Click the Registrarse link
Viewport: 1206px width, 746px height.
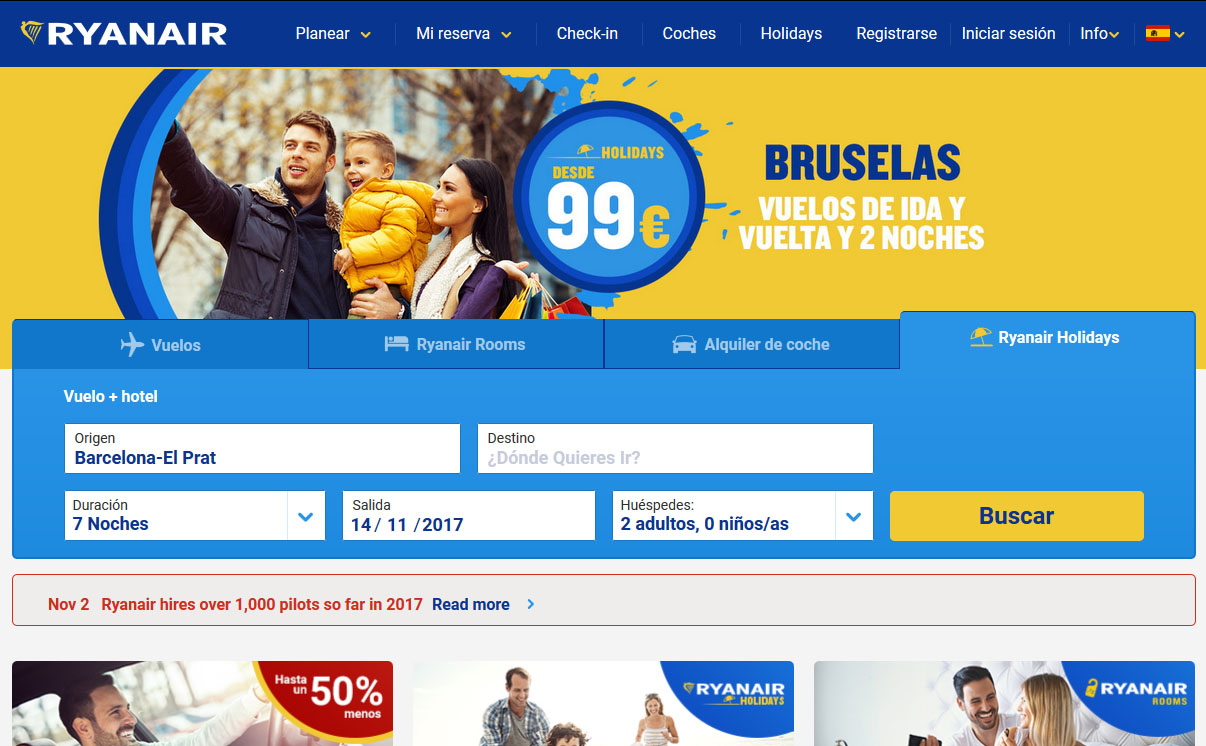(896, 33)
